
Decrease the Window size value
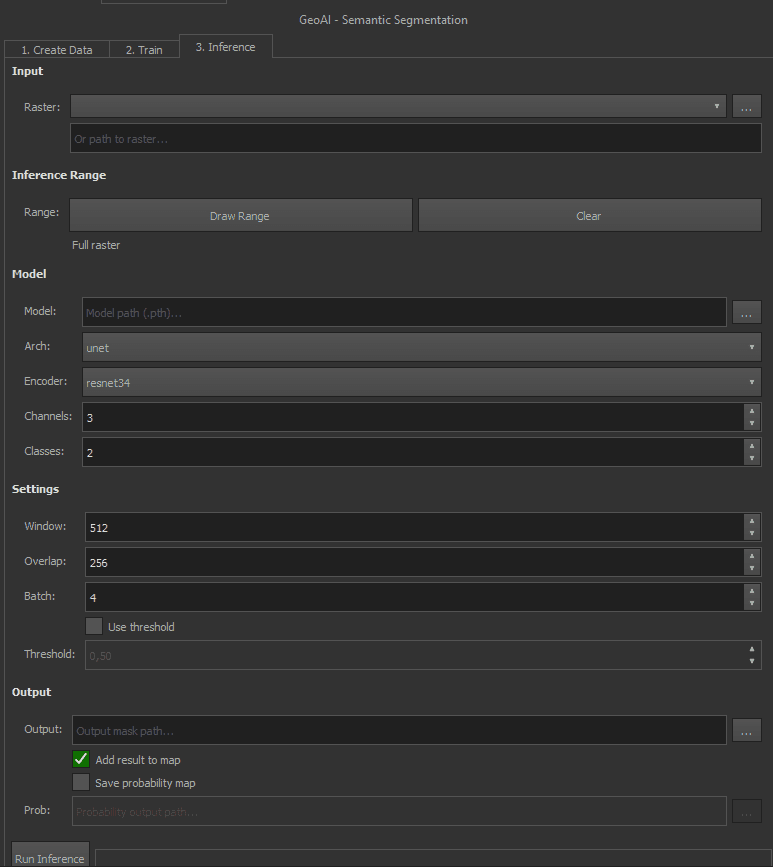point(751,534)
